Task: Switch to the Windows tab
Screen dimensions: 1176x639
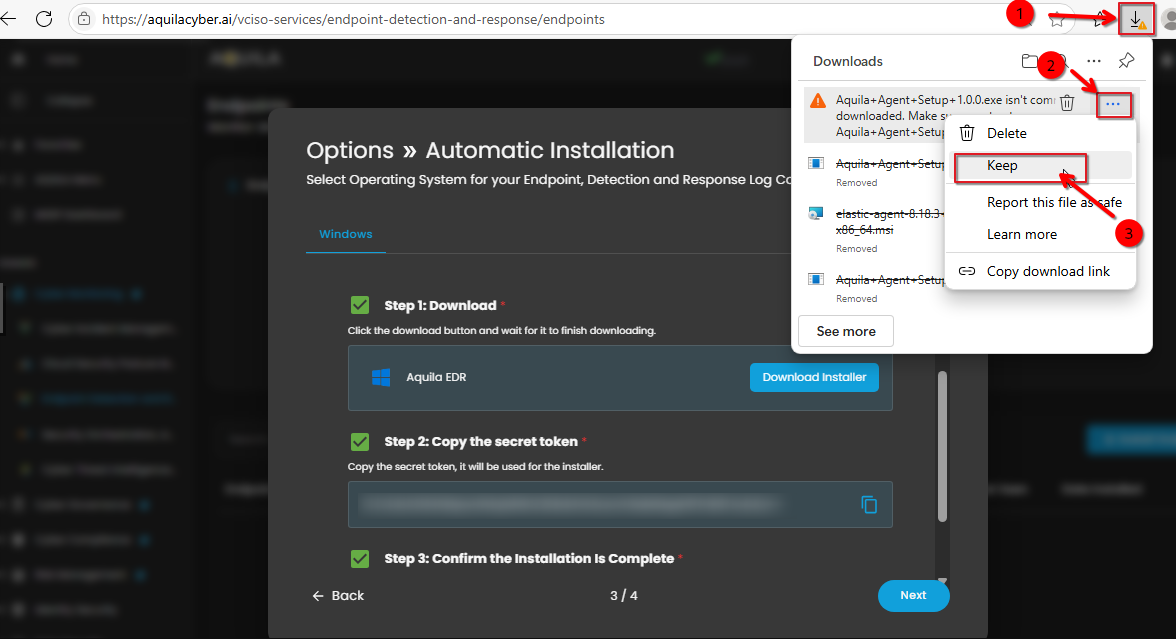Action: click(x=345, y=234)
